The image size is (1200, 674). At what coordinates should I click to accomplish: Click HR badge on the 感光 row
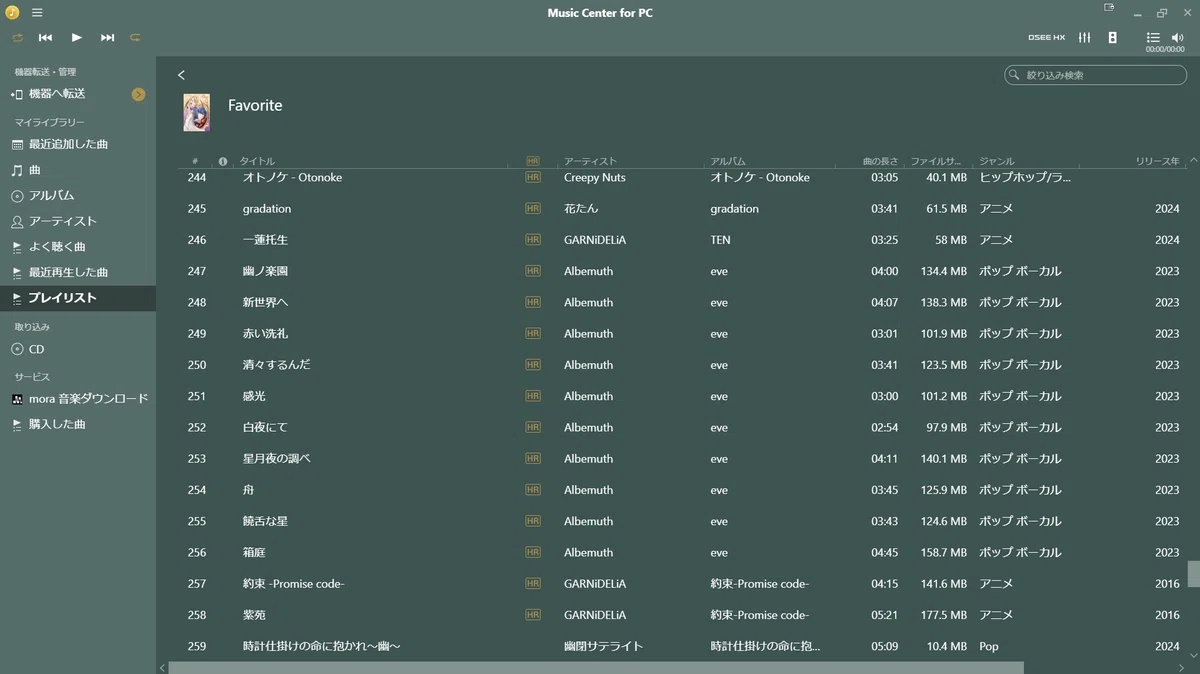point(533,396)
